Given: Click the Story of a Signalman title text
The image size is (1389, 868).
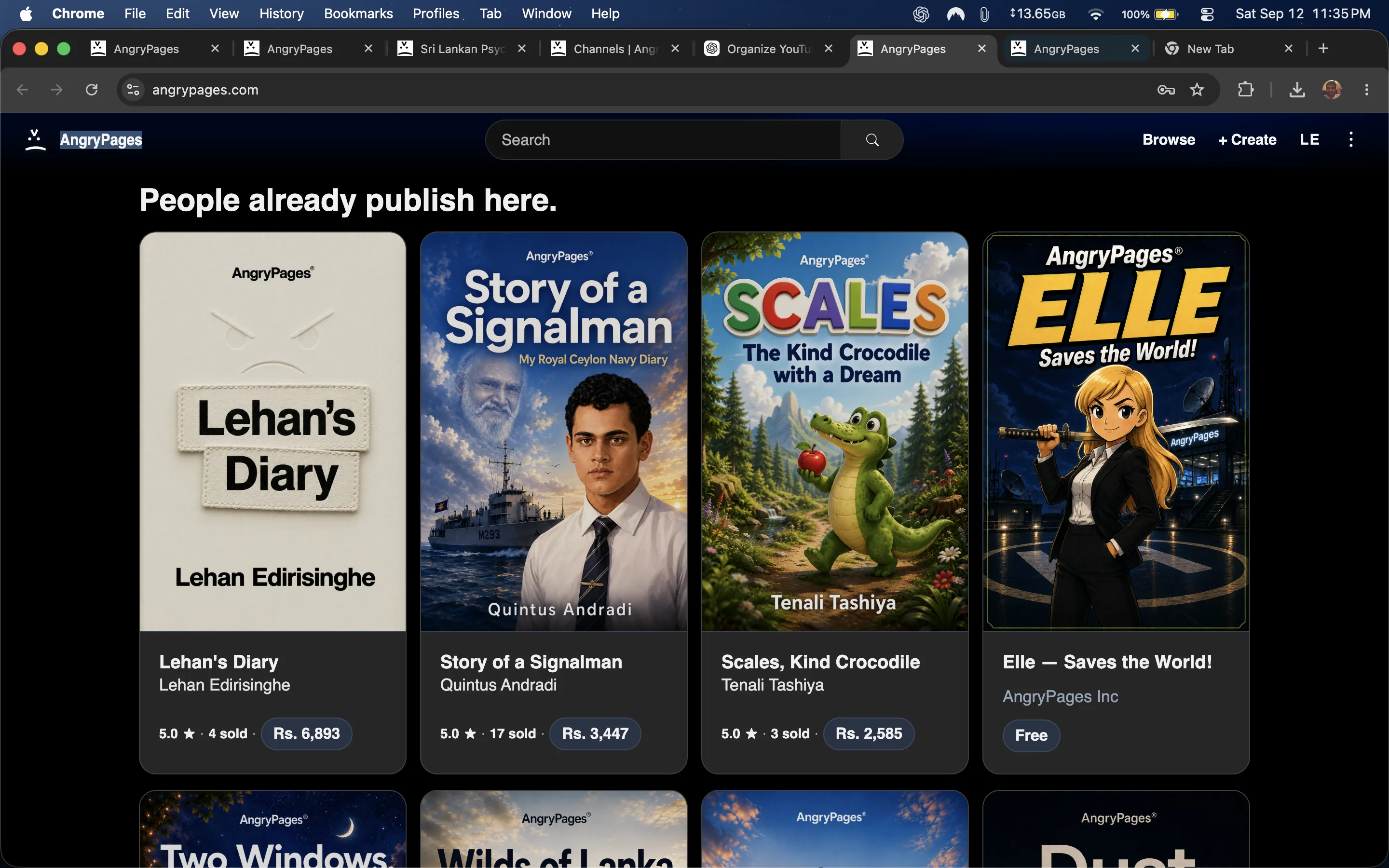Looking at the screenshot, I should click(531, 662).
